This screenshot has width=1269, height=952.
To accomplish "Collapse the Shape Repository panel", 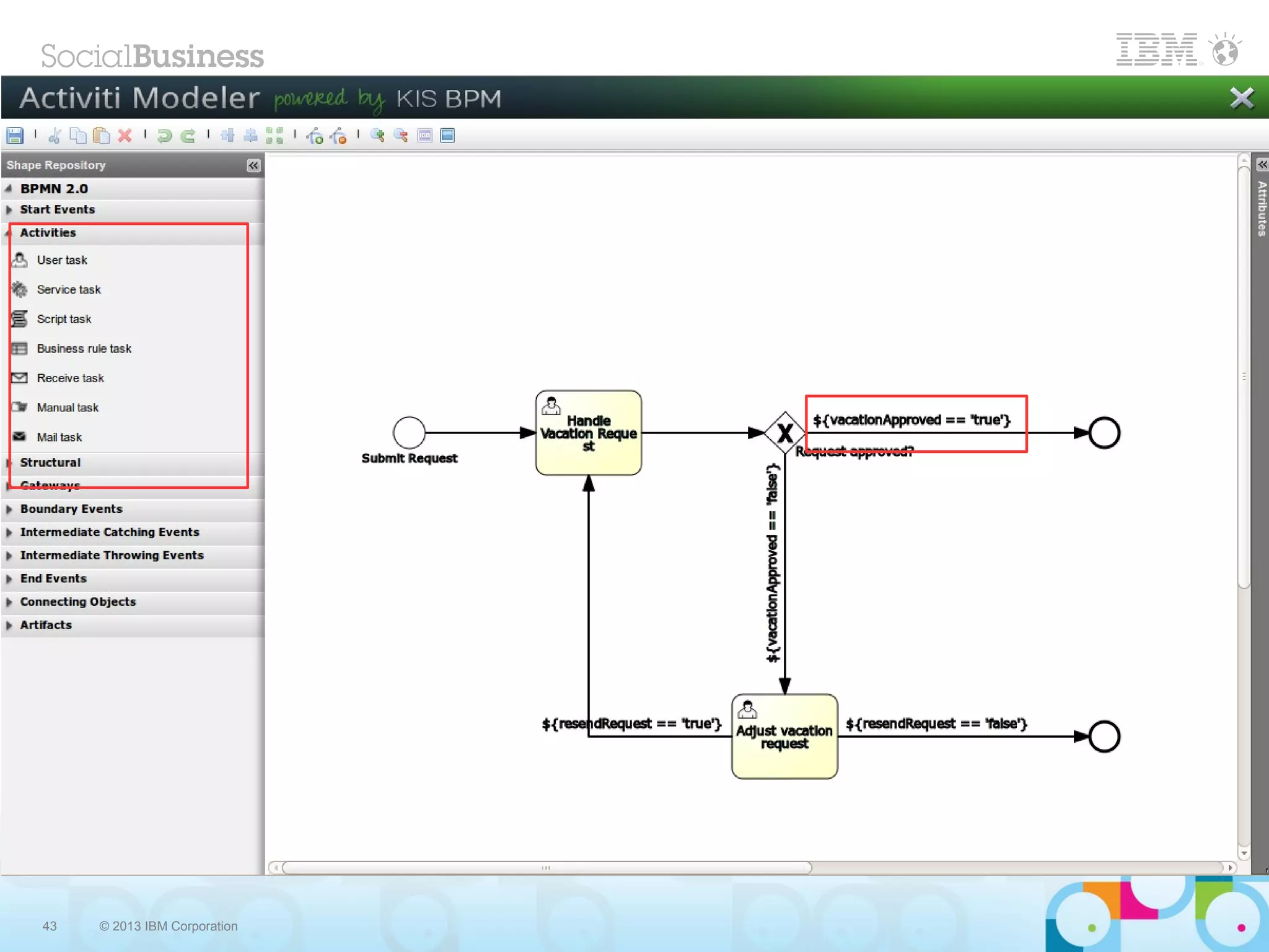I will pyautogui.click(x=253, y=165).
